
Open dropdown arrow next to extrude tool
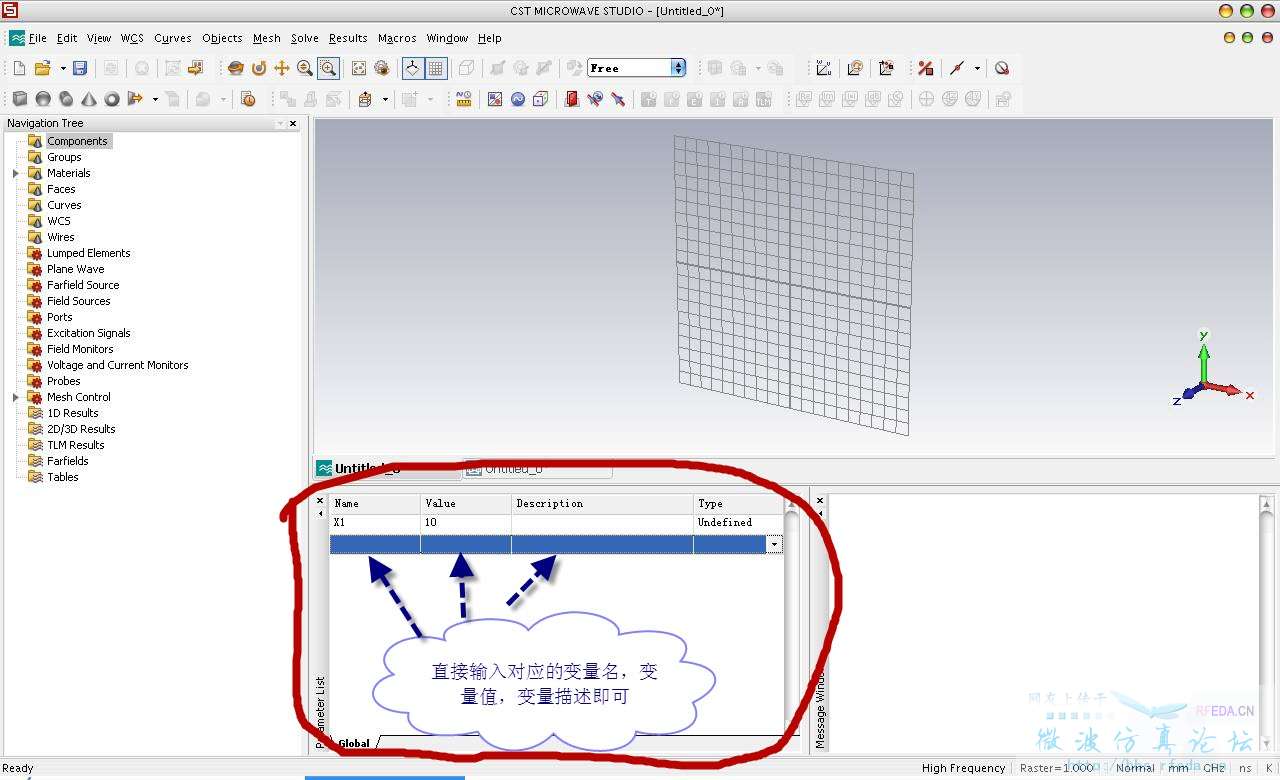coord(155,99)
